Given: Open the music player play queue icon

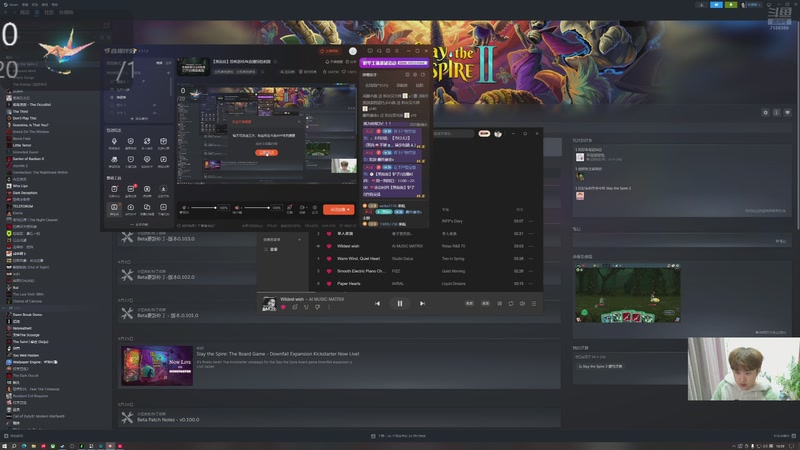Looking at the screenshot, I should pos(534,303).
